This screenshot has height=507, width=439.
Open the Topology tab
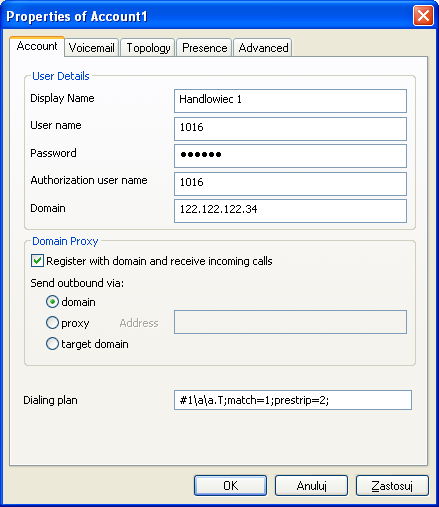(148, 48)
